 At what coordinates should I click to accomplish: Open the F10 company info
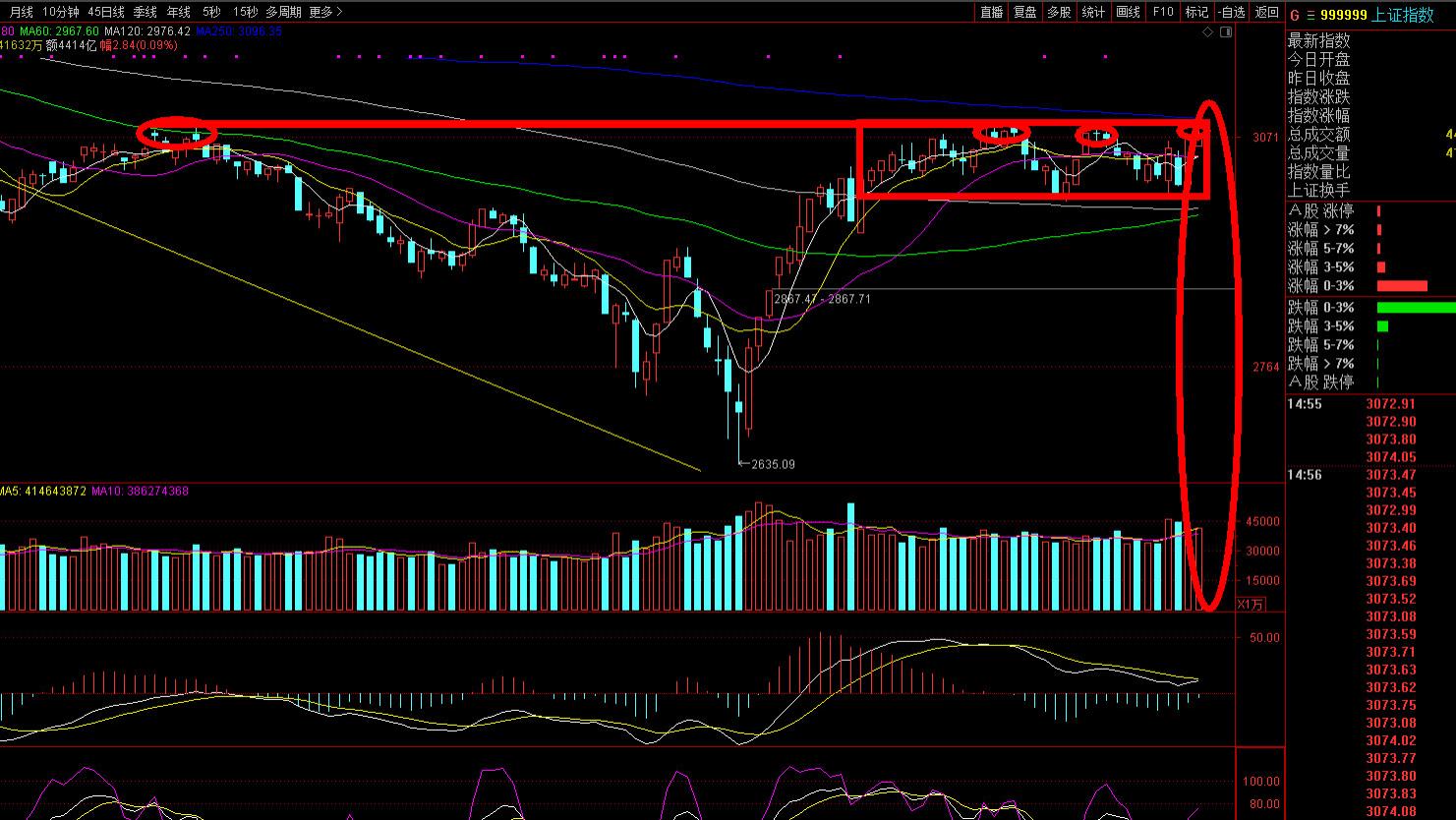[x=1163, y=12]
